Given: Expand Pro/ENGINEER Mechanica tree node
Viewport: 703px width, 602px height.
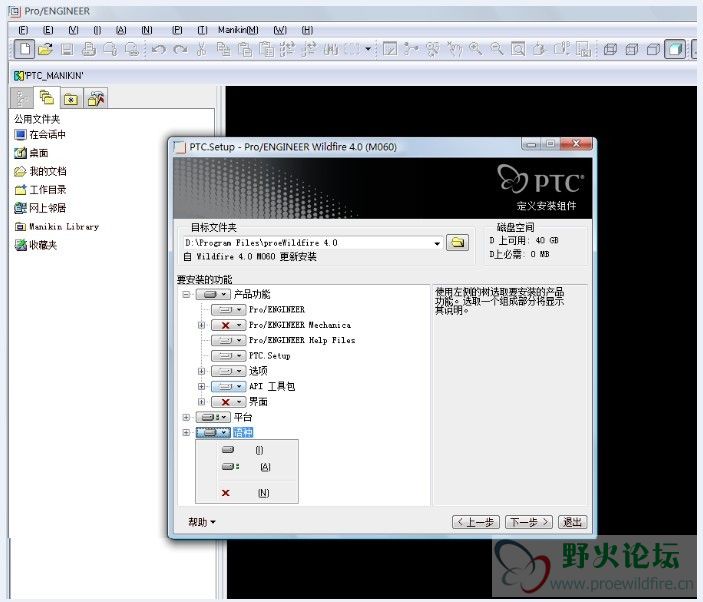Looking at the screenshot, I should pyautogui.click(x=201, y=325).
